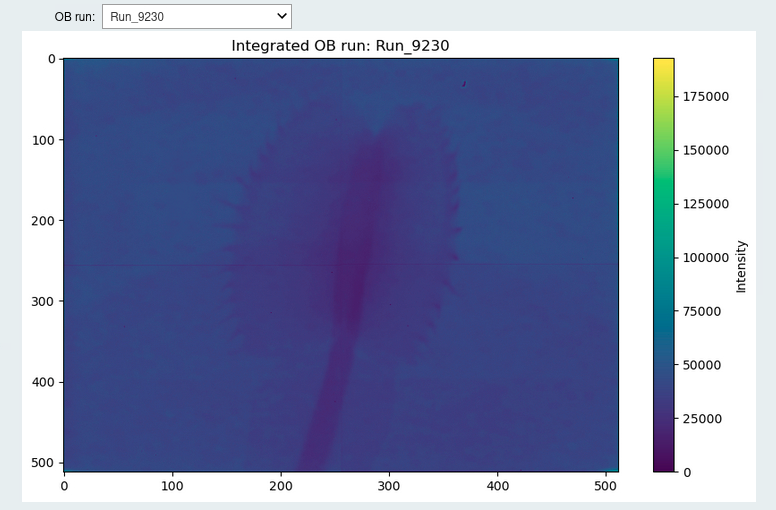Click the 125000 colorbar tick label
Image resolution: width=776 pixels, height=510 pixels.
[x=705, y=204]
